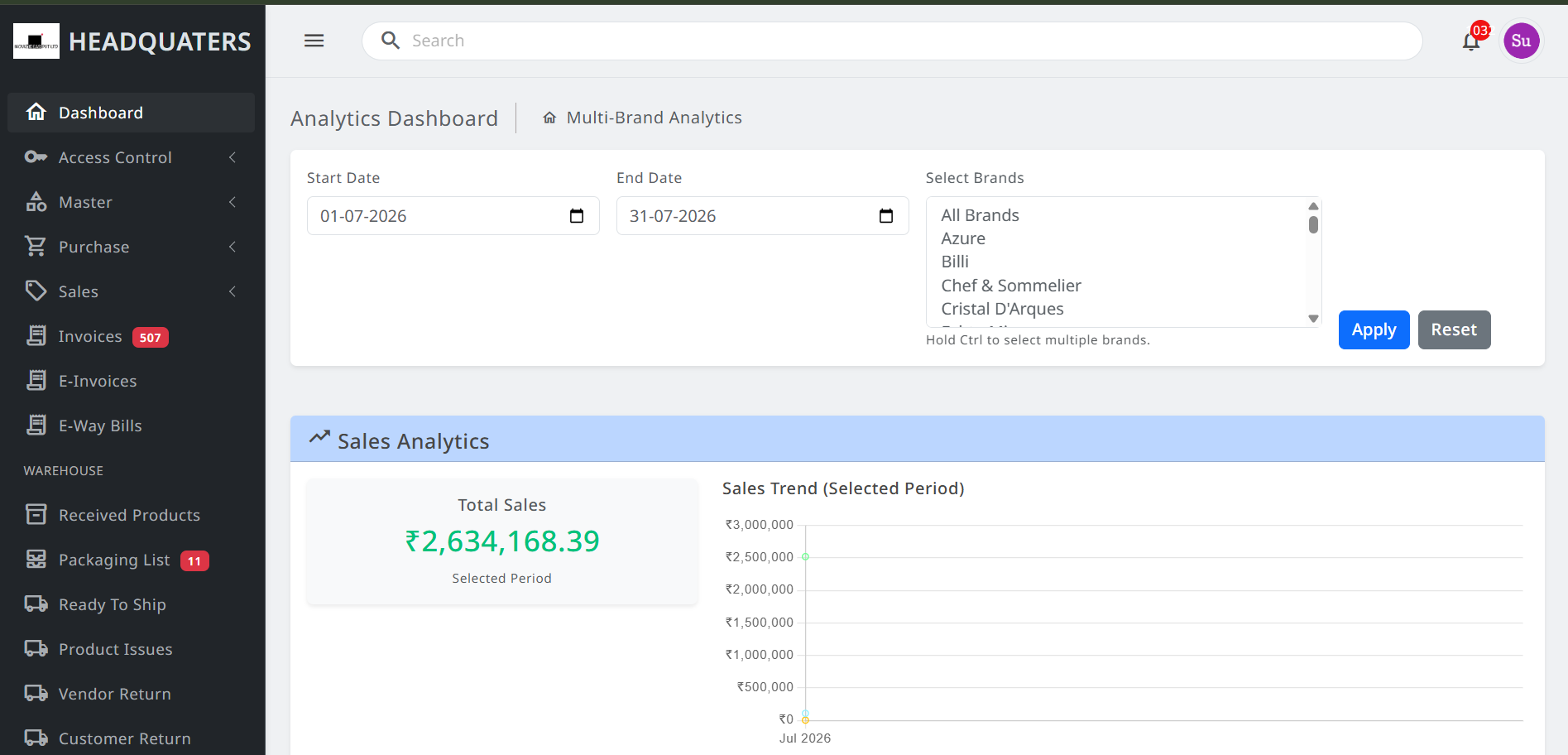This screenshot has height=755, width=1568.
Task: Click the Customer Return truck icon
Action: 36,738
